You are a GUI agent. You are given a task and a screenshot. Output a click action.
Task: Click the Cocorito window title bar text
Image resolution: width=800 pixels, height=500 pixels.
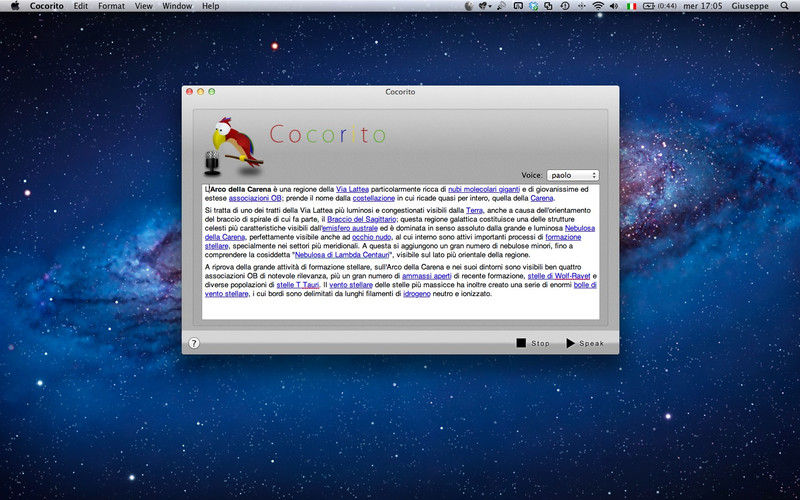(x=401, y=92)
